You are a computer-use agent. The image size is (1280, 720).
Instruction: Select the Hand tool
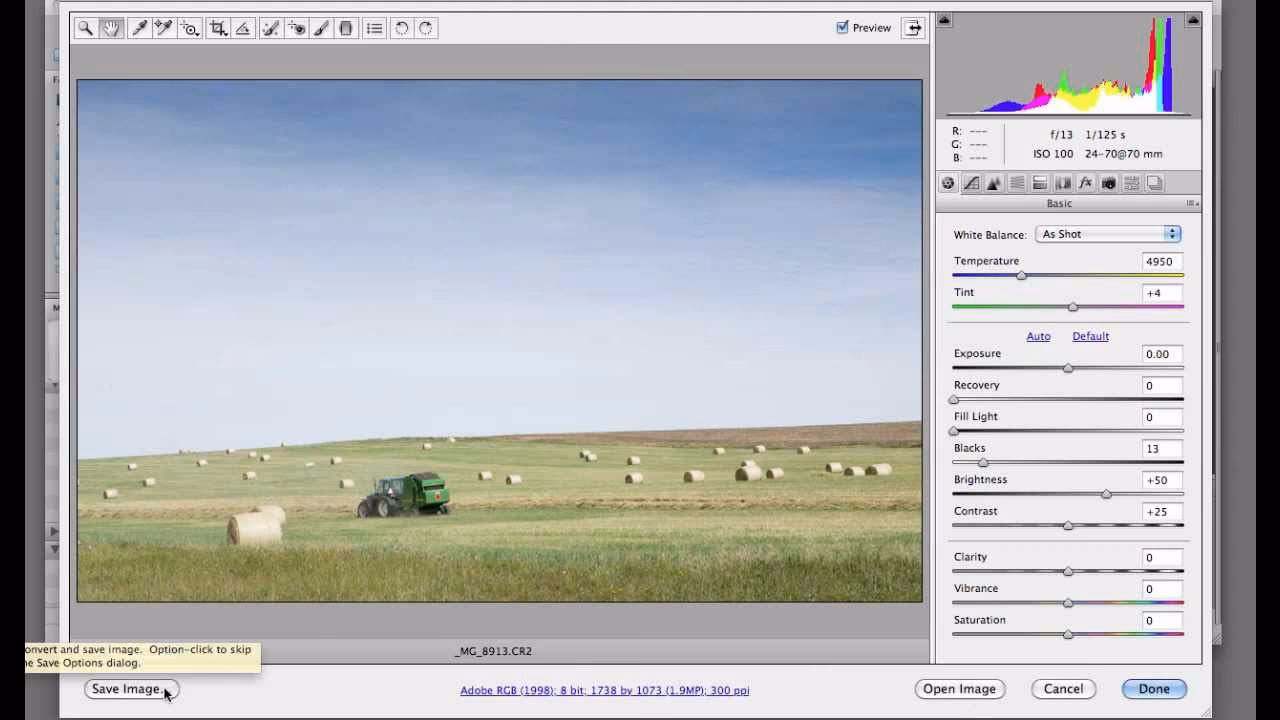click(x=110, y=28)
